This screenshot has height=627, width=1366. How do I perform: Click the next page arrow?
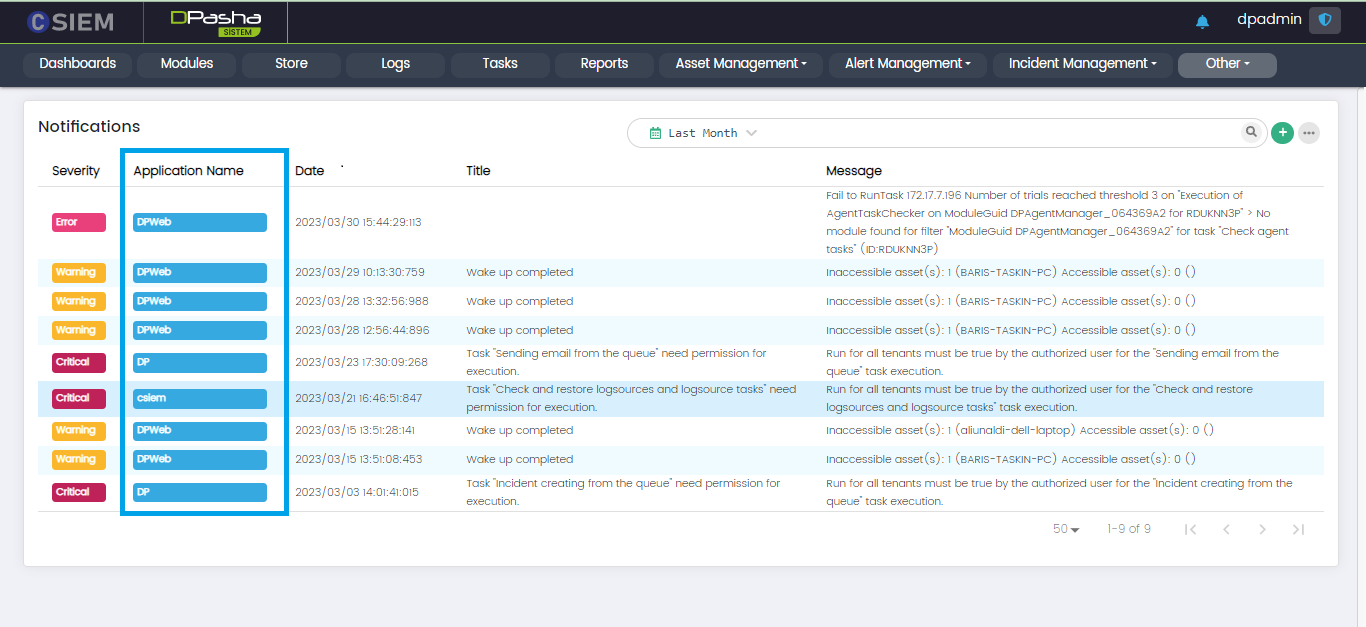coord(1262,529)
